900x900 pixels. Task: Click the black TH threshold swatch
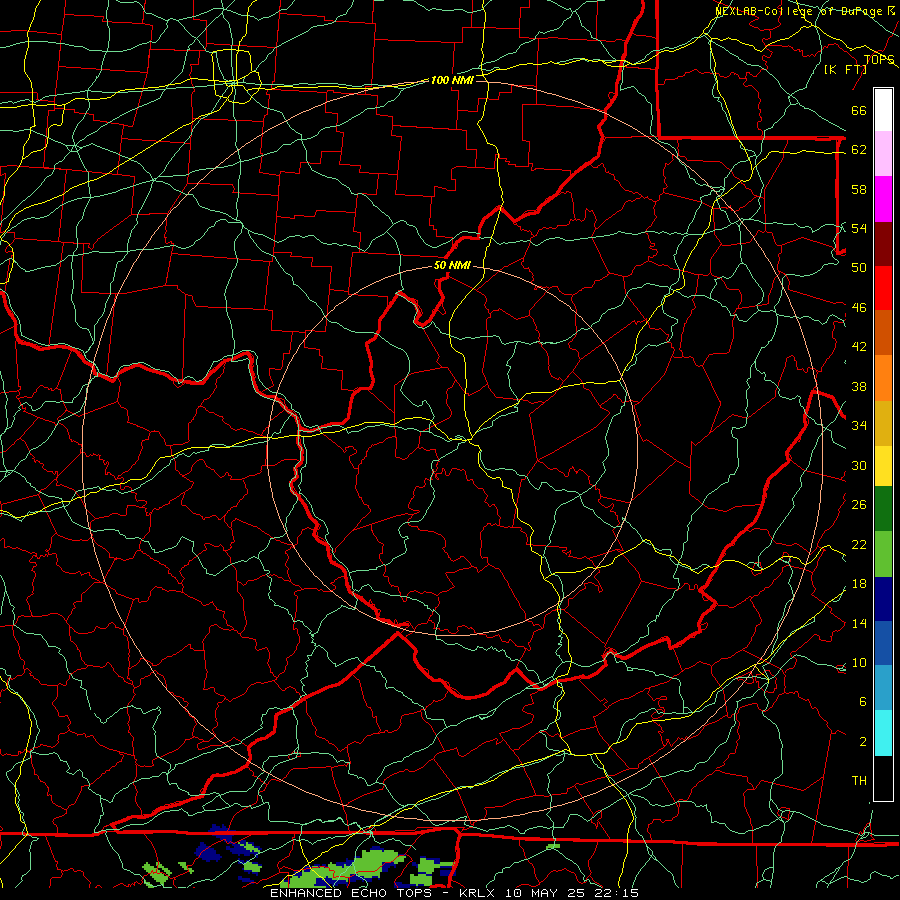[x=883, y=778]
